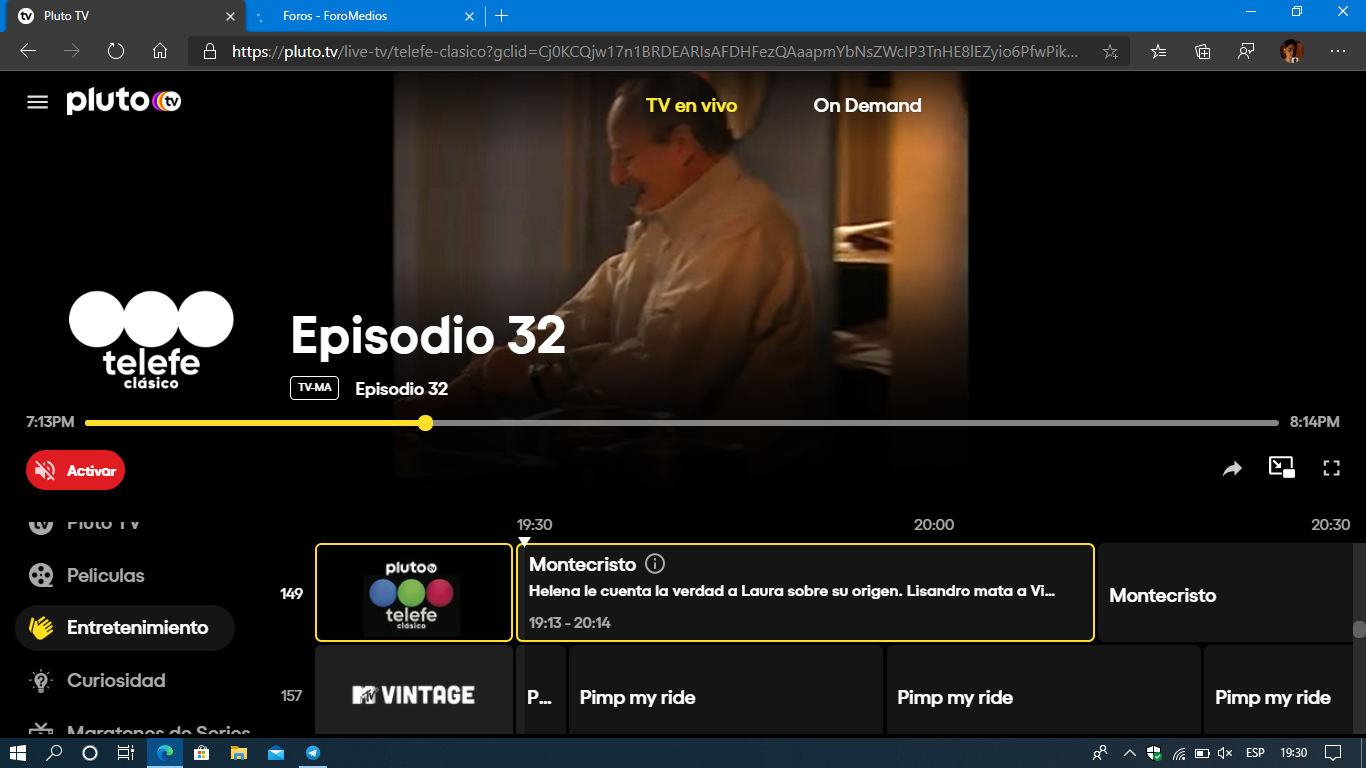Go to the browser home page
The image size is (1366, 768).
click(x=160, y=51)
